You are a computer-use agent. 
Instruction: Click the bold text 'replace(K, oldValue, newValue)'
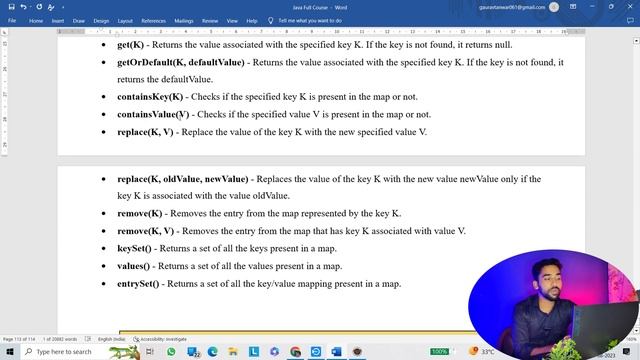[x=182, y=179]
